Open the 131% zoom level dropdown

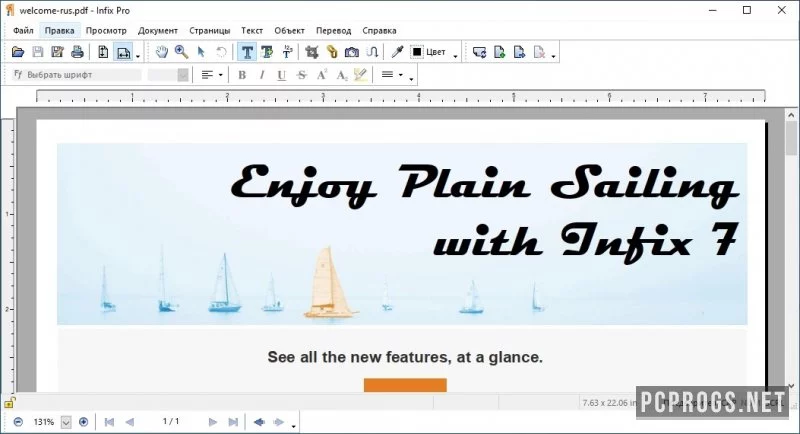click(66, 422)
